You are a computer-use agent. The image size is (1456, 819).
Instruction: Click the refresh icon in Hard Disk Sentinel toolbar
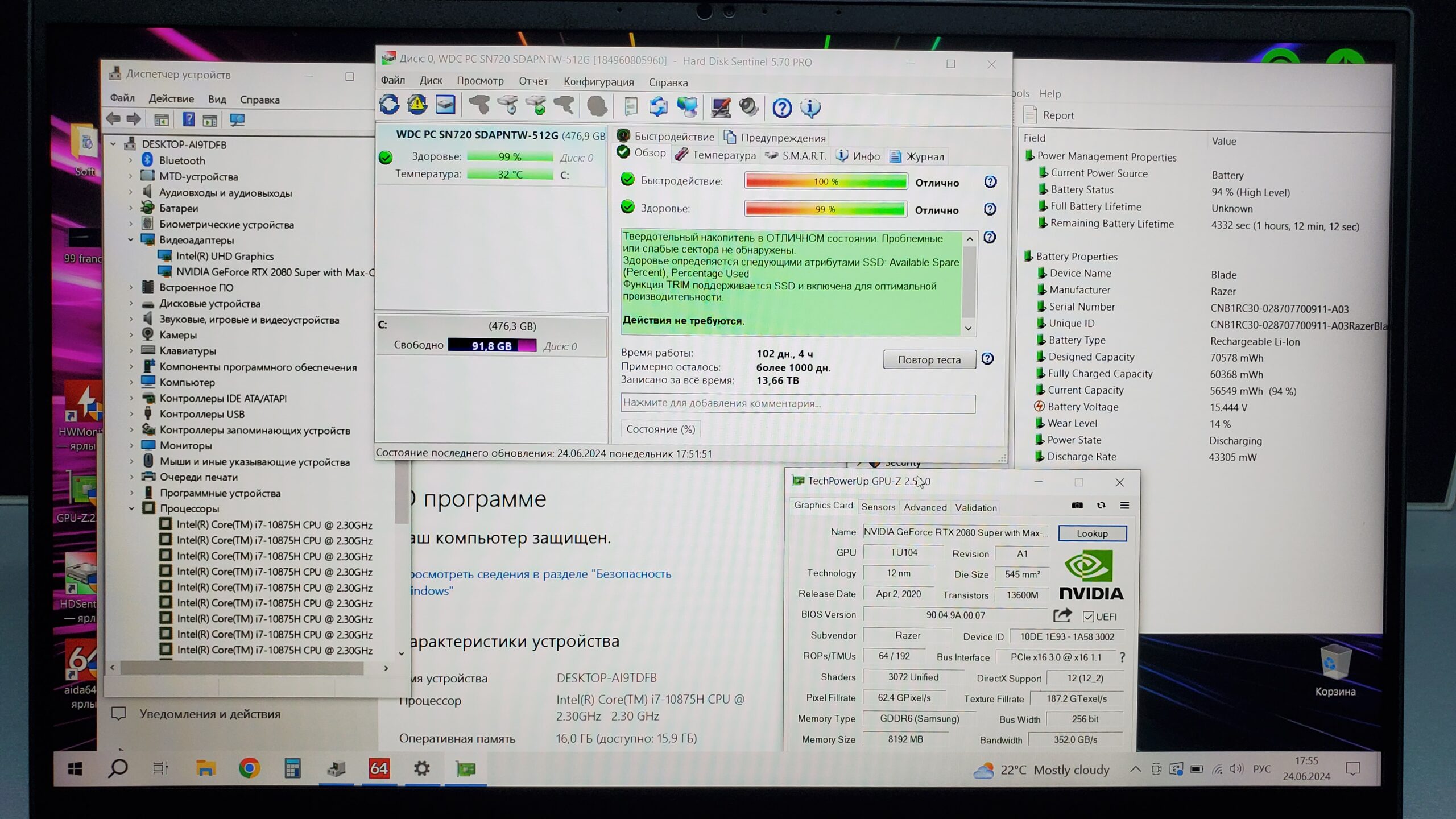click(390, 105)
